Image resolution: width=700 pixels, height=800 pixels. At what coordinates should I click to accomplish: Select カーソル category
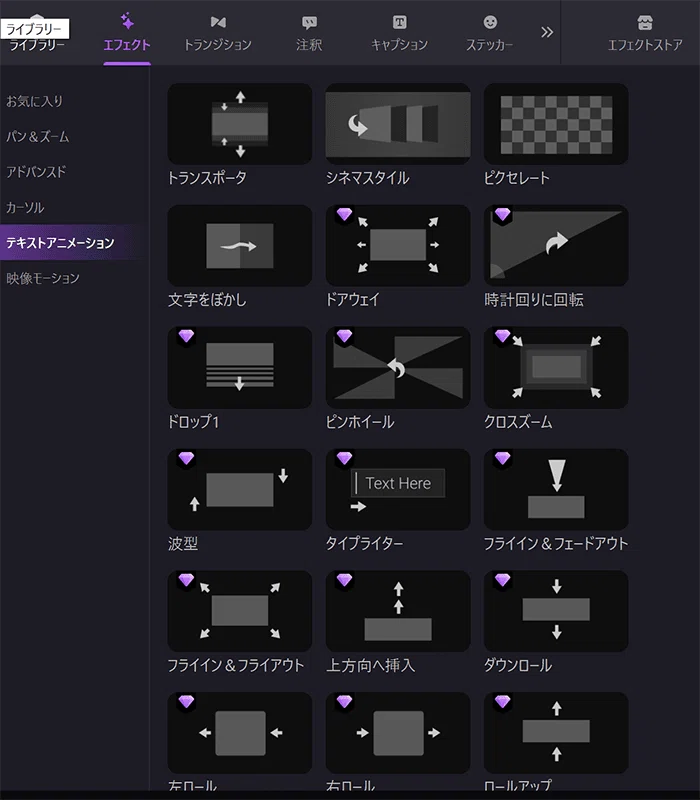coord(25,208)
